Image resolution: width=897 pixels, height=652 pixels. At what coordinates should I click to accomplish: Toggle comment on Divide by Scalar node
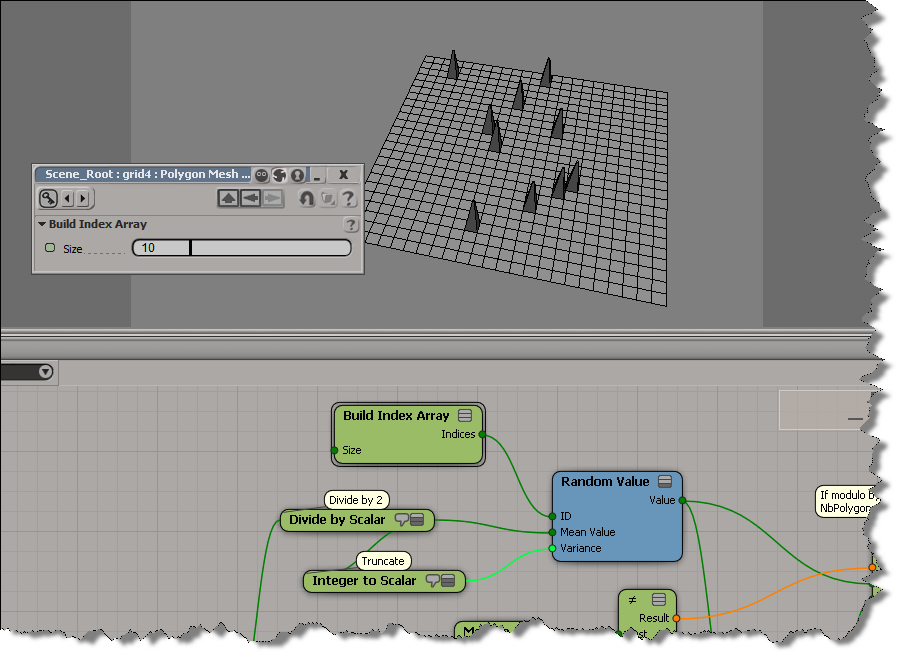point(401,520)
